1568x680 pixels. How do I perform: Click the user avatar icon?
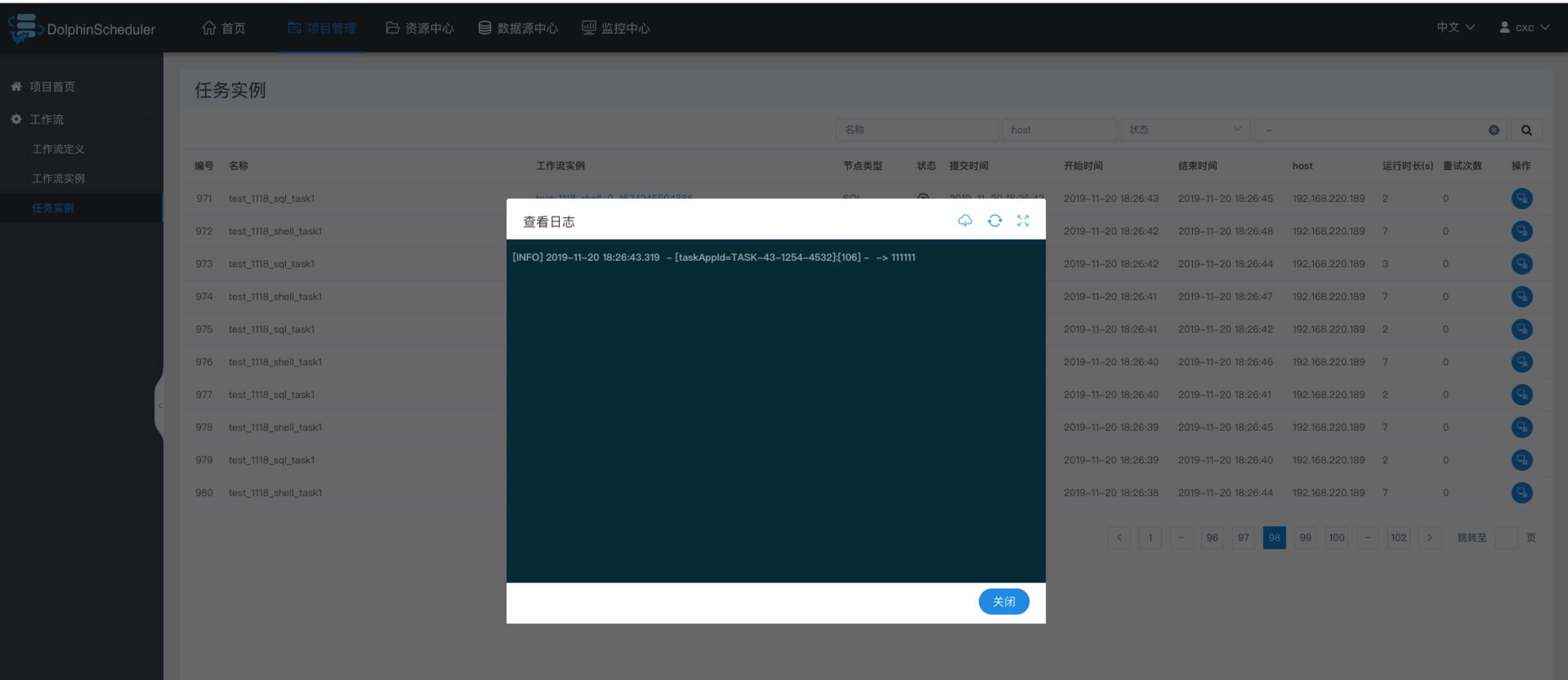[x=1502, y=27]
